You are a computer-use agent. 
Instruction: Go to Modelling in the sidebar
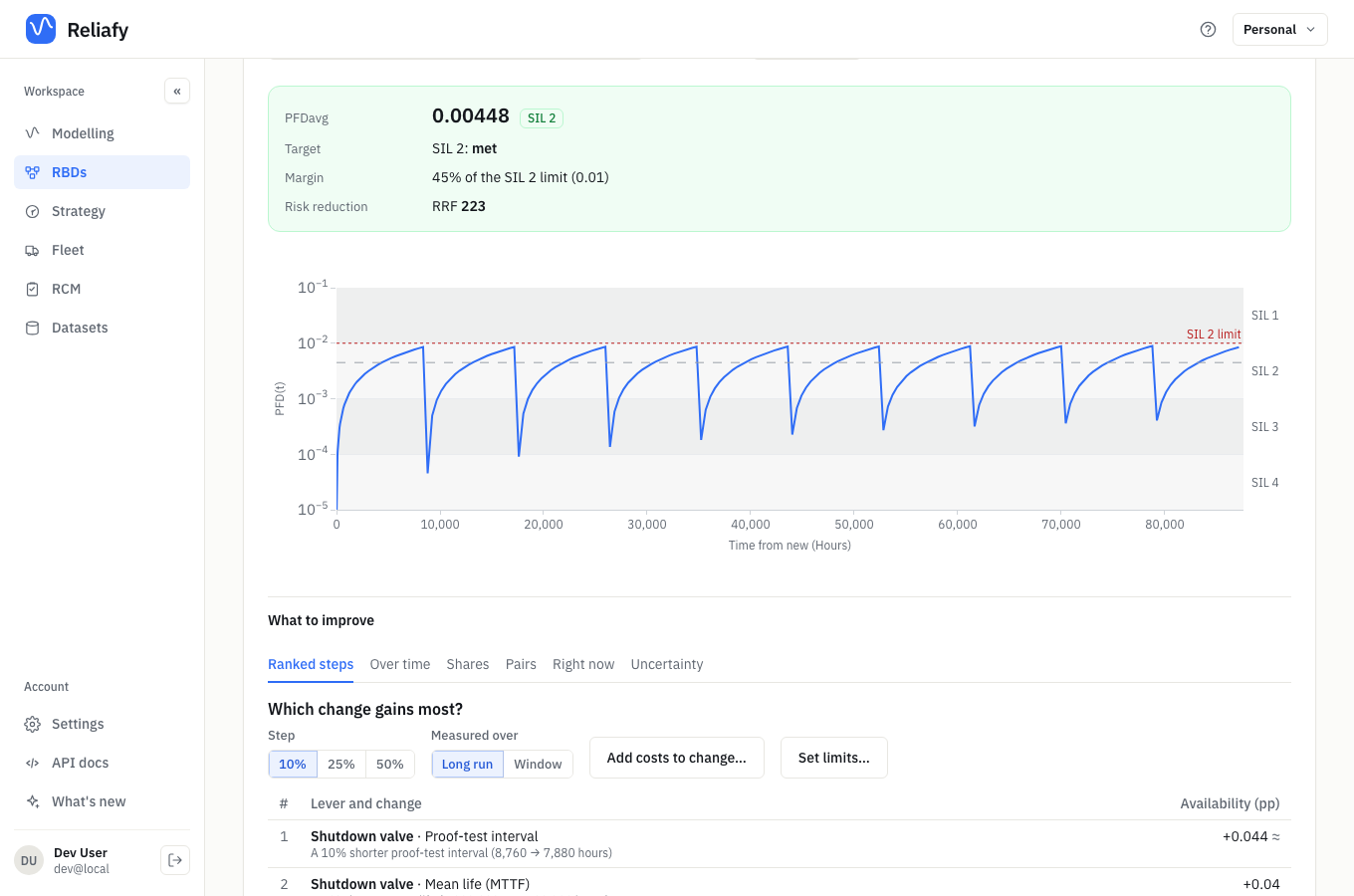[102, 133]
